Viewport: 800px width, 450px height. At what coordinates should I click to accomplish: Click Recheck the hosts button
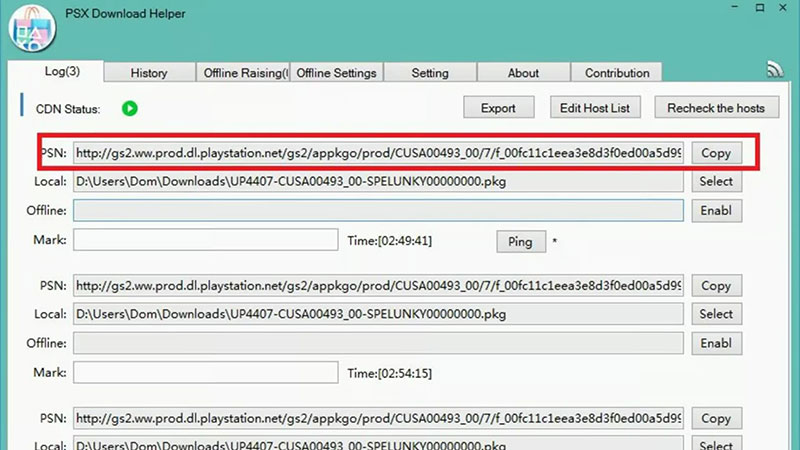(x=716, y=108)
